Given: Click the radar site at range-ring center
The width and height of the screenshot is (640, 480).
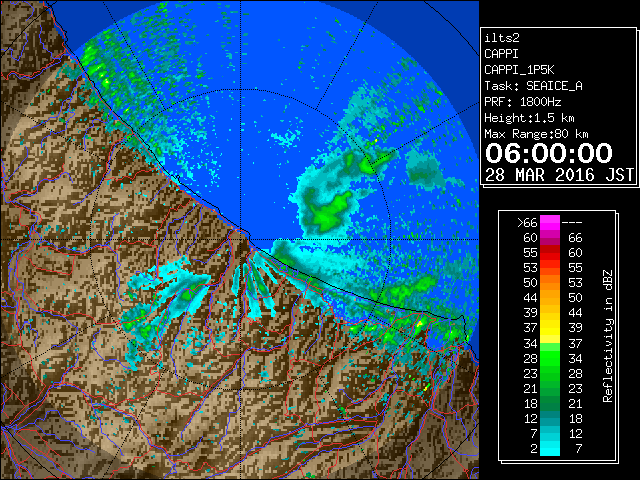Looking at the screenshot, I should [x=241, y=240].
